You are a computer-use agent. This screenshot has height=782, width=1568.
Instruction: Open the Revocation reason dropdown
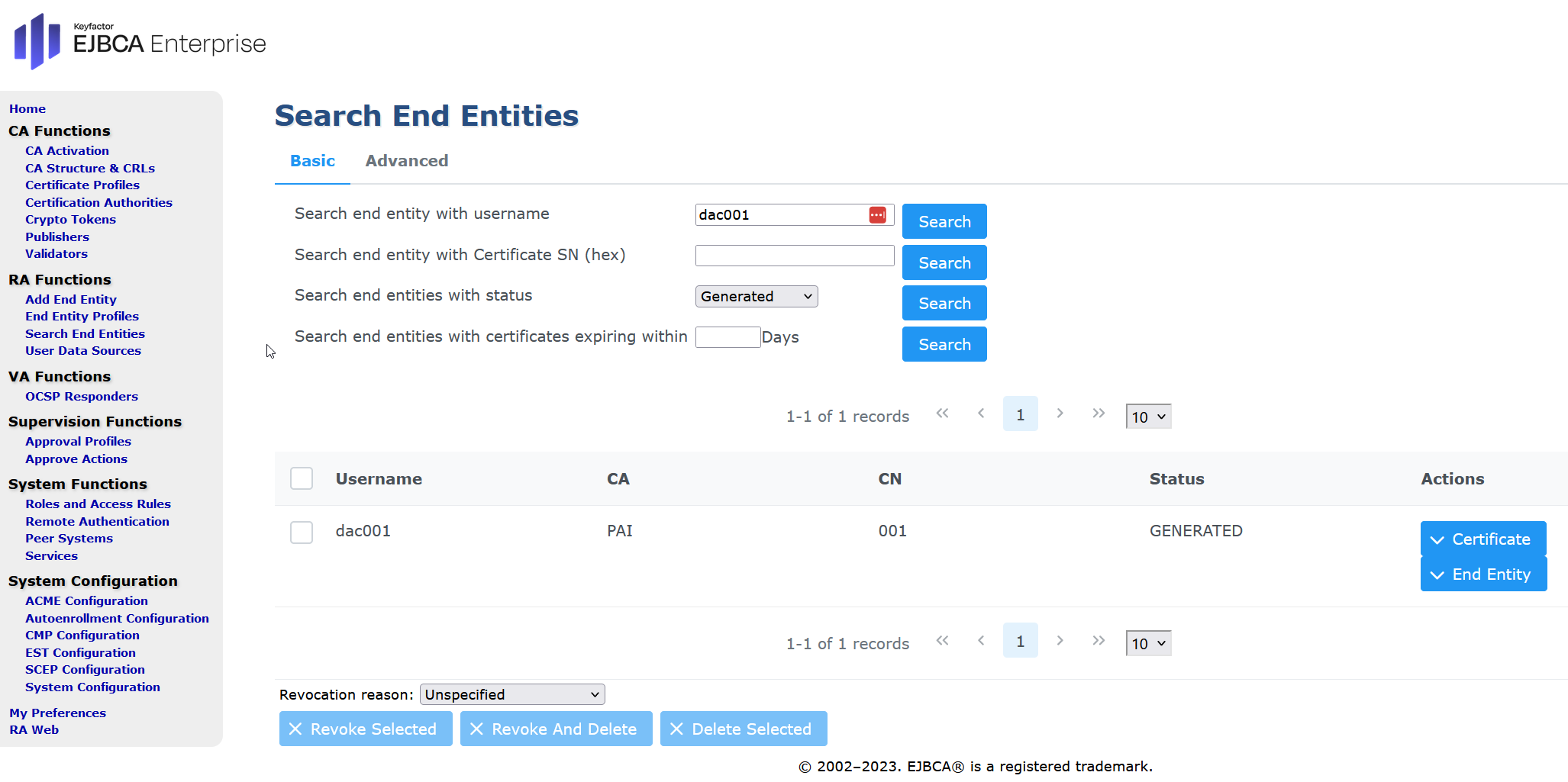point(511,694)
